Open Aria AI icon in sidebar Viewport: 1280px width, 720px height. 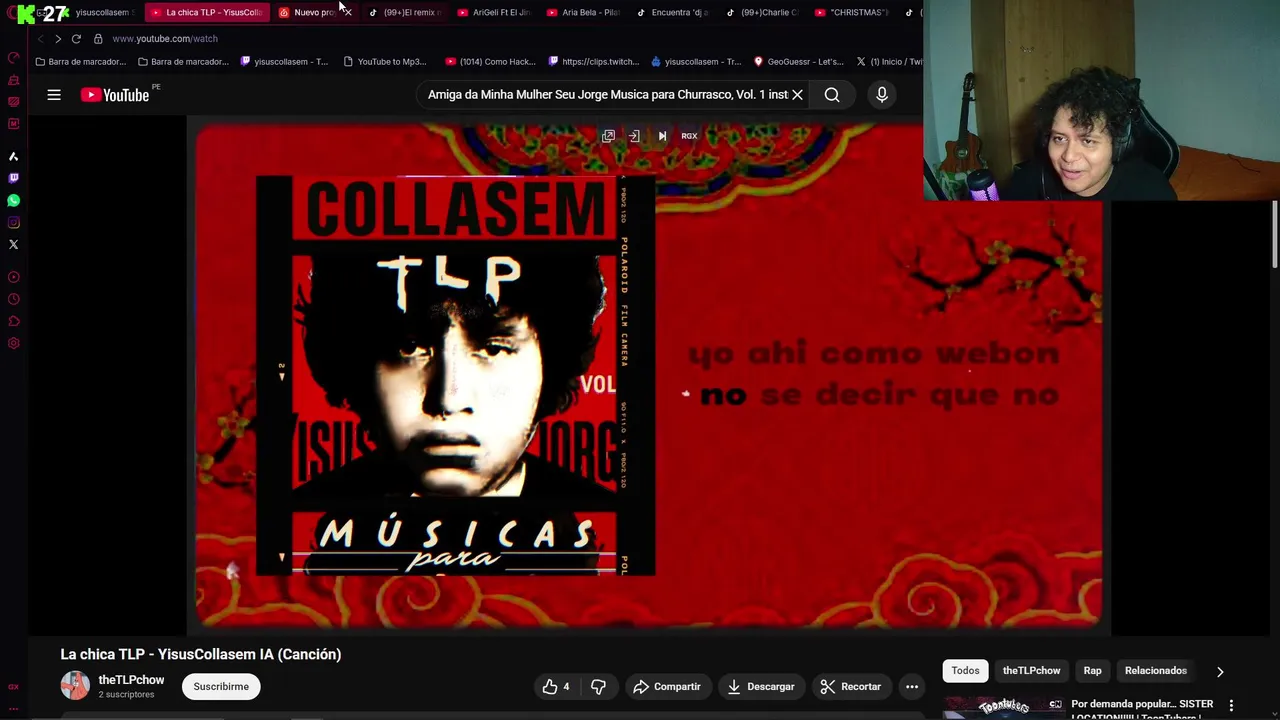[13, 157]
